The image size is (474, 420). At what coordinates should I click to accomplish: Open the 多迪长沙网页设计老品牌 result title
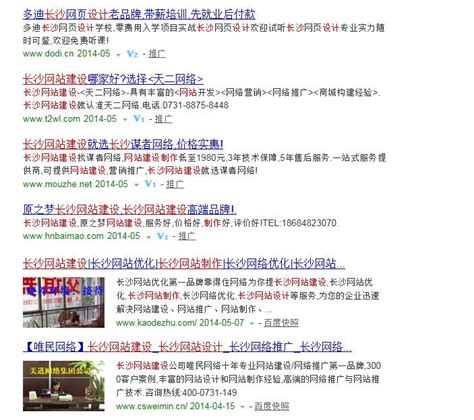click(x=139, y=14)
